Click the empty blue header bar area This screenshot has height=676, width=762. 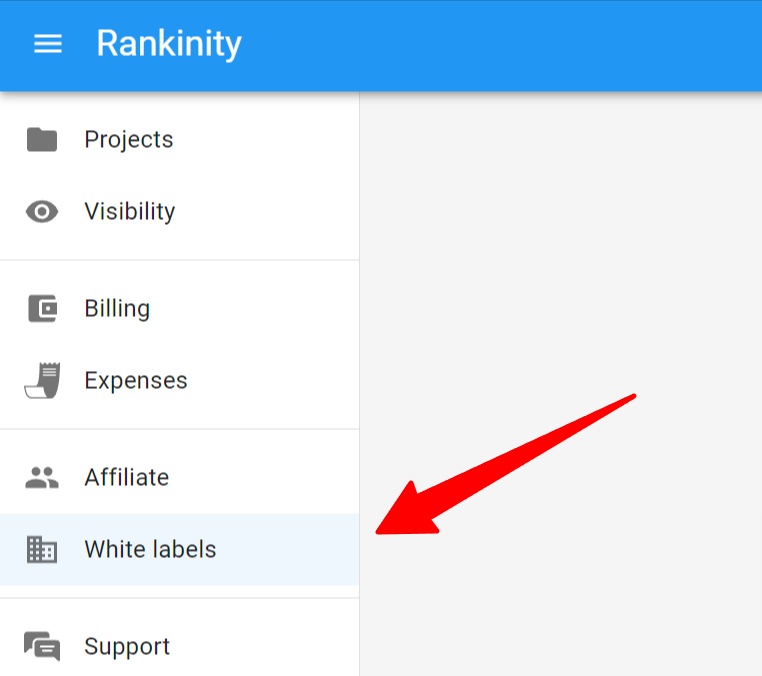(501, 45)
